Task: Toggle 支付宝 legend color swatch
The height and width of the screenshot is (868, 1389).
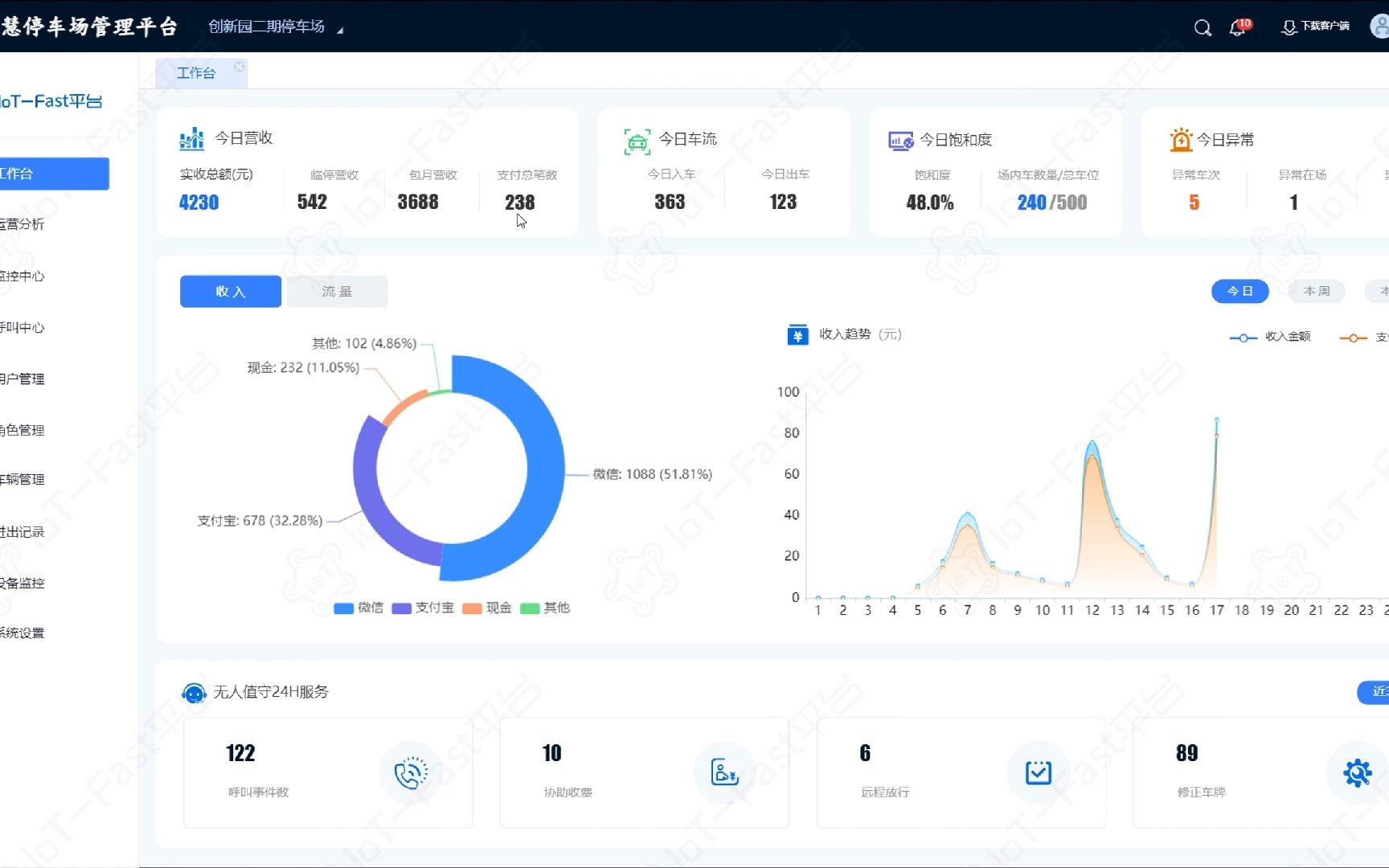Action: [402, 608]
